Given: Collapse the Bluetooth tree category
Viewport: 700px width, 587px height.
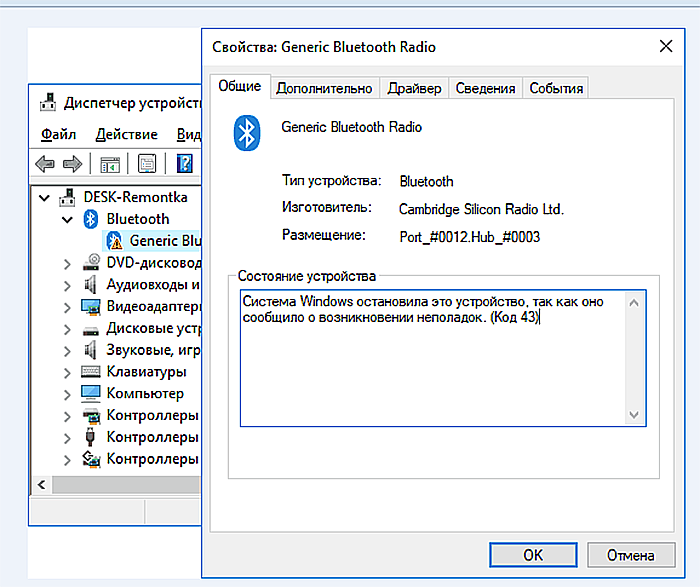Looking at the screenshot, I should (67, 219).
